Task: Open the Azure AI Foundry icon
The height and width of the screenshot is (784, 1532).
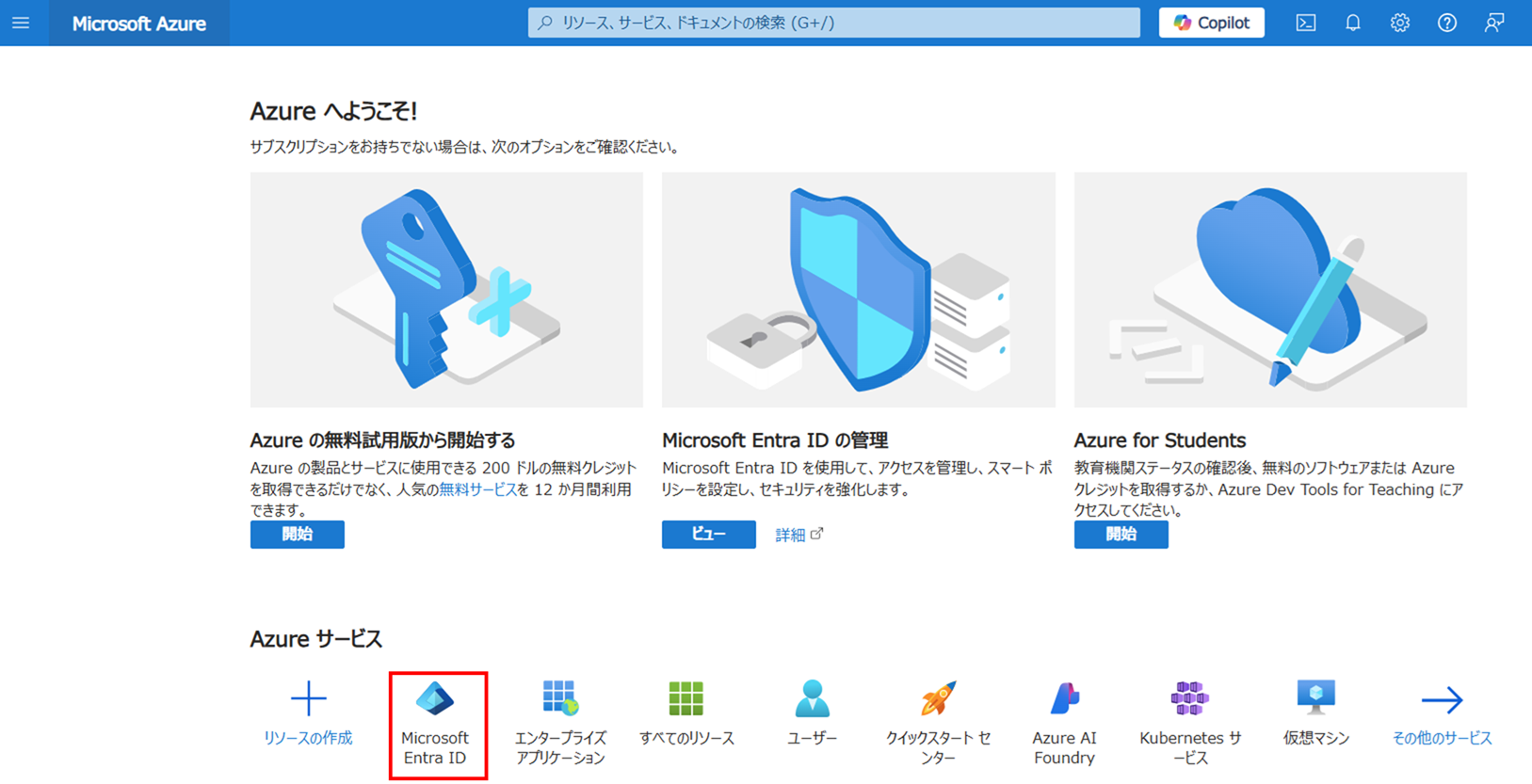Action: (1064, 698)
